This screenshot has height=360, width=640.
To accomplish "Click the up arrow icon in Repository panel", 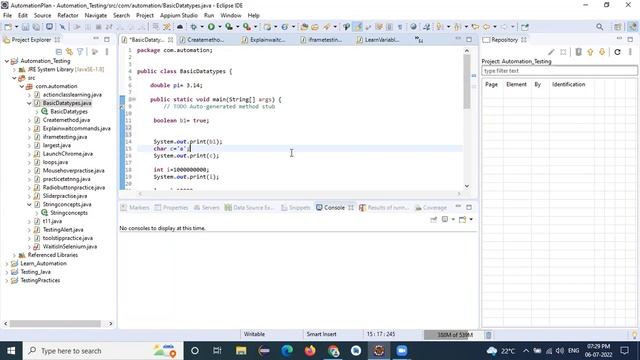I will [590, 52].
